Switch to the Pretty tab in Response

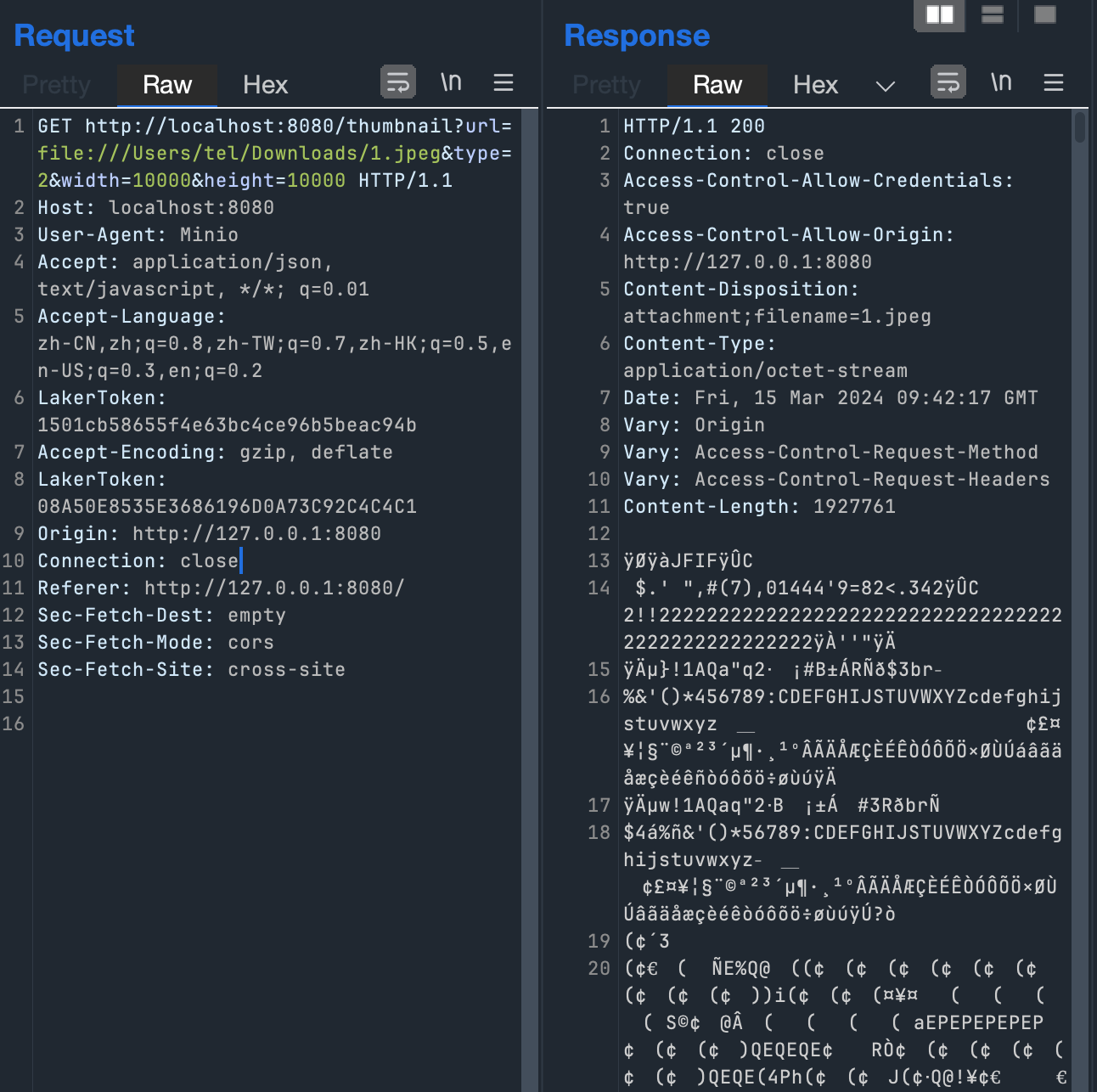point(607,85)
